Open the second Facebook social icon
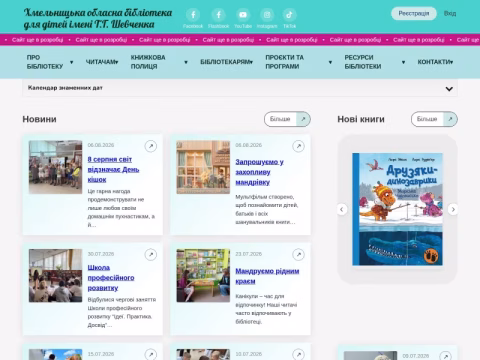480x360 pixels. point(218,15)
